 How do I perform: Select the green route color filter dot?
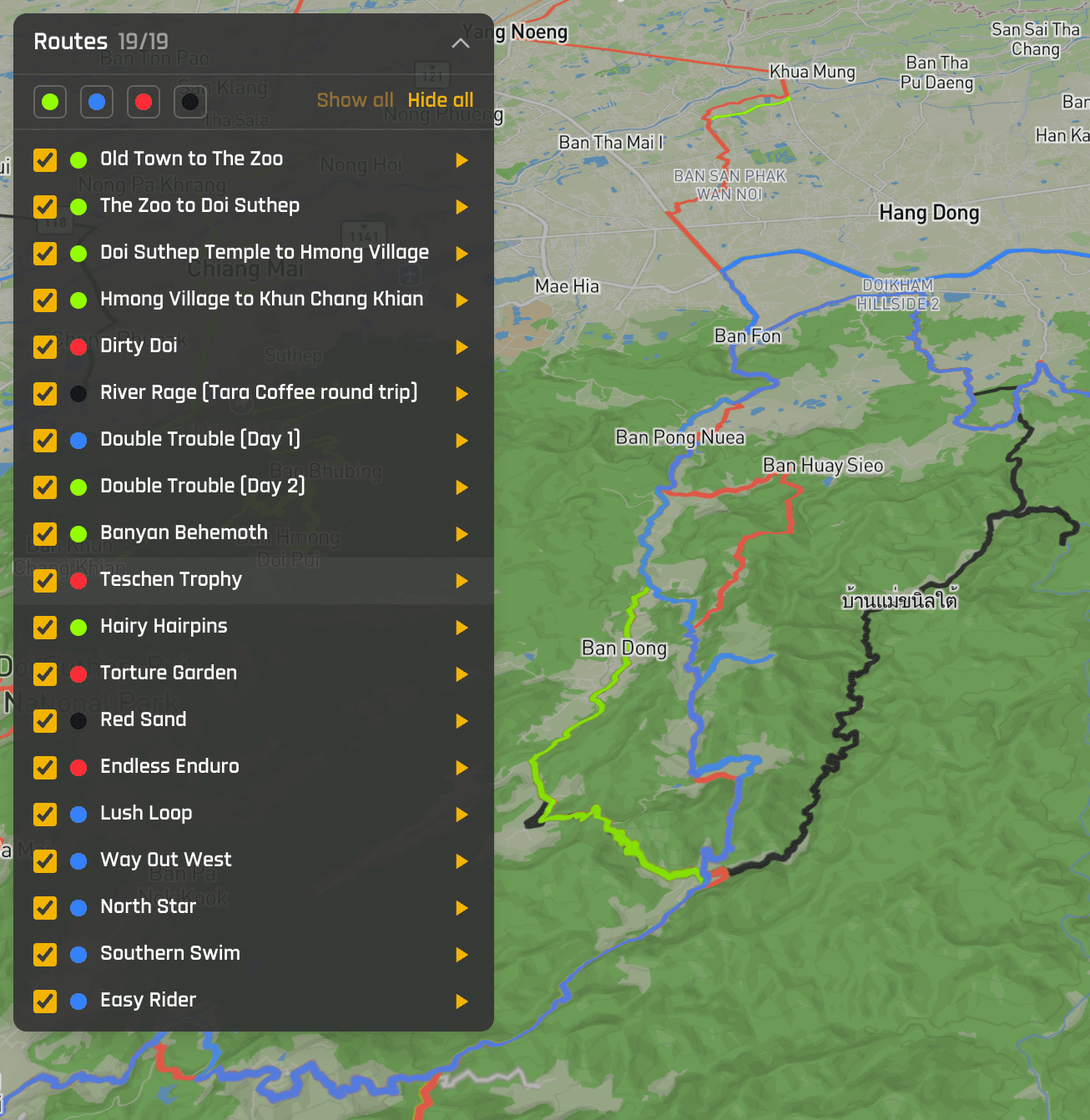49,102
